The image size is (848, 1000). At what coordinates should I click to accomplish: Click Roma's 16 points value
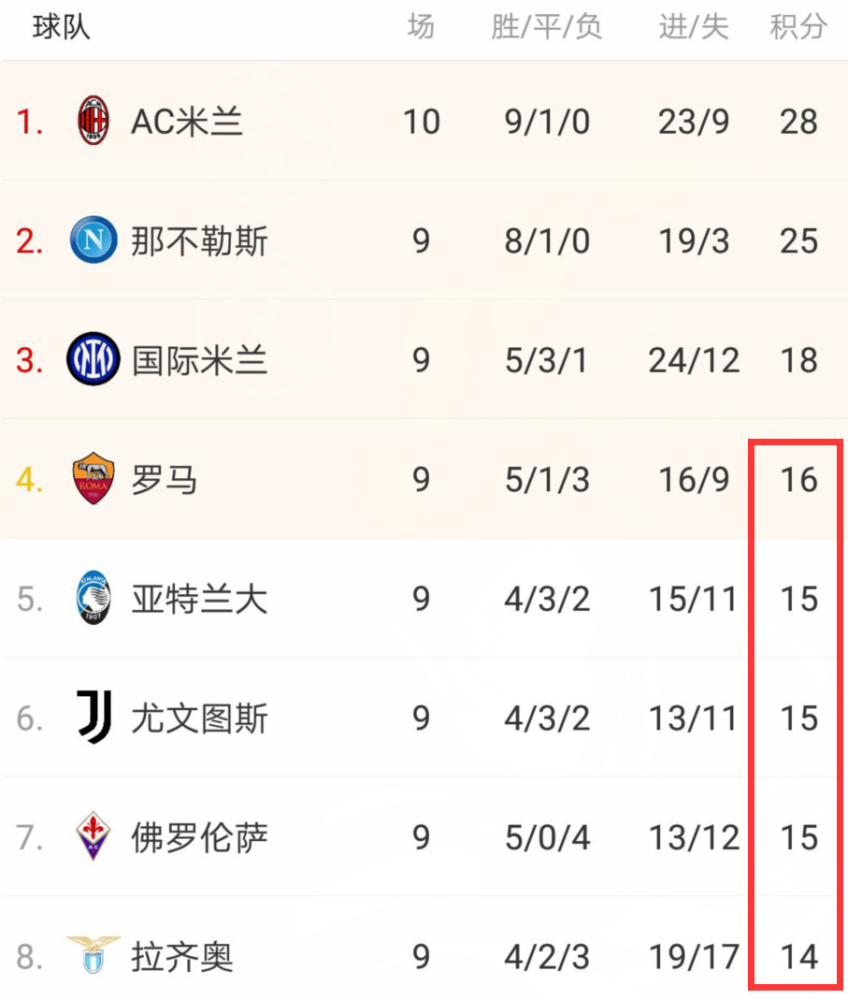799,480
